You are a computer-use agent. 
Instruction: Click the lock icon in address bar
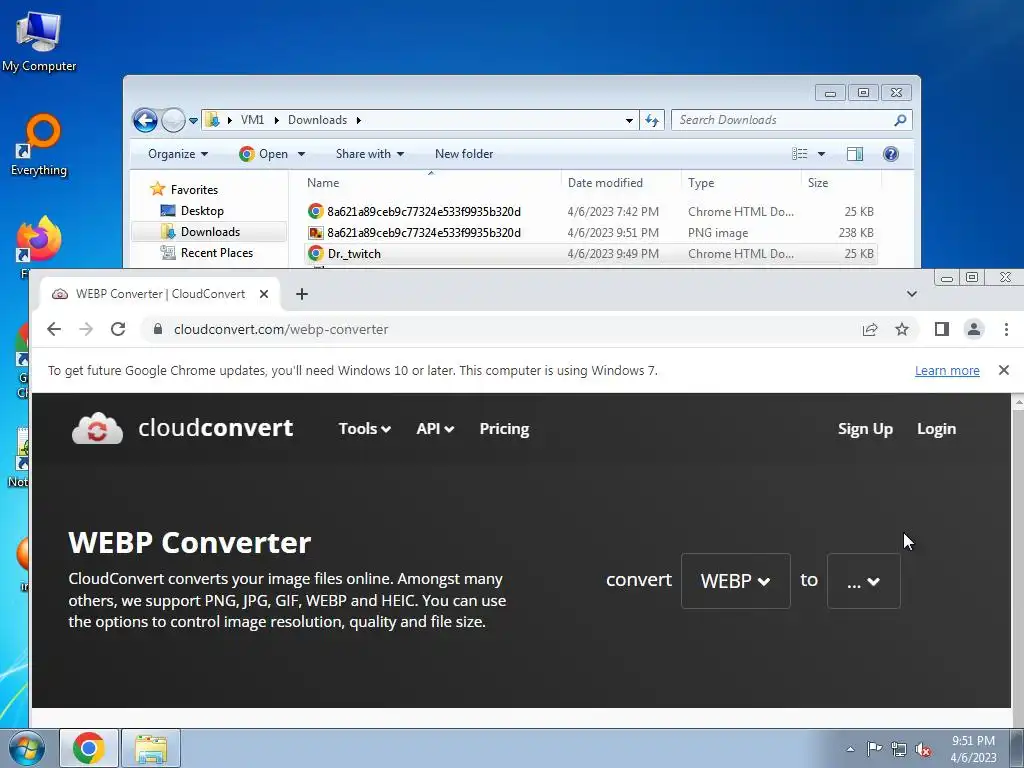click(157, 329)
